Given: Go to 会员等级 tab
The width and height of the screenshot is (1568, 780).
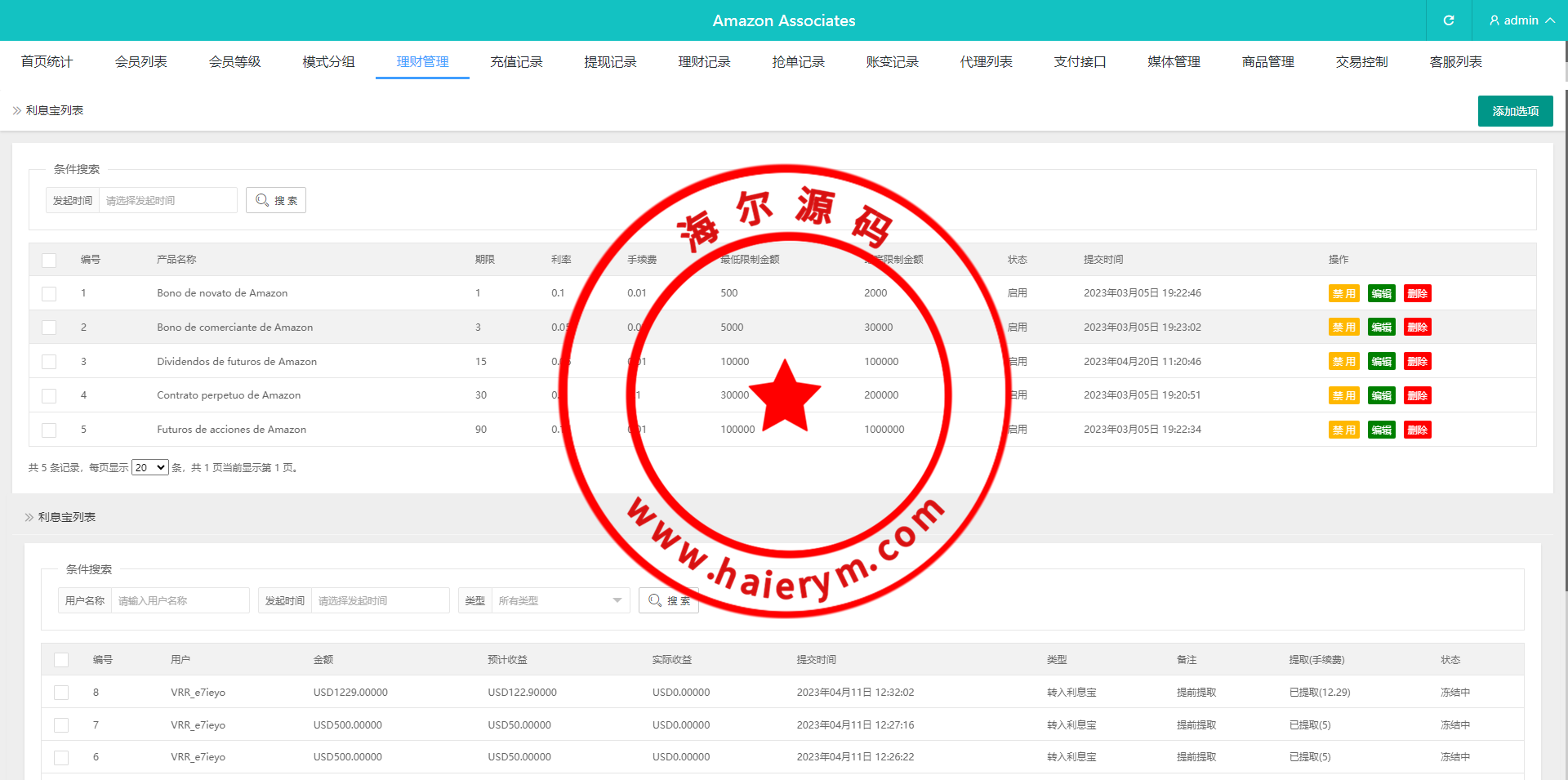Looking at the screenshot, I should [234, 61].
